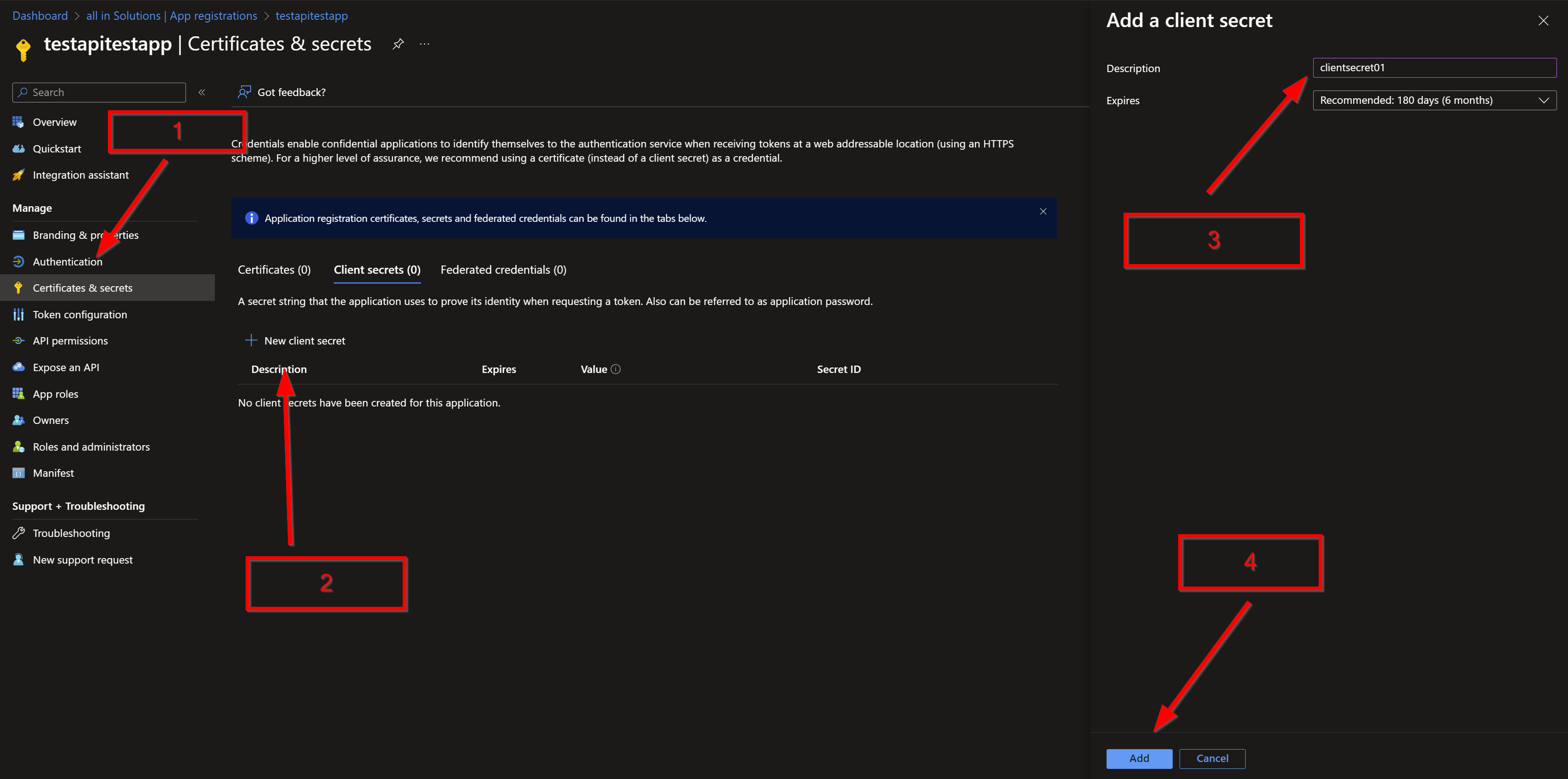Click the Roles and administrators icon

pos(18,446)
